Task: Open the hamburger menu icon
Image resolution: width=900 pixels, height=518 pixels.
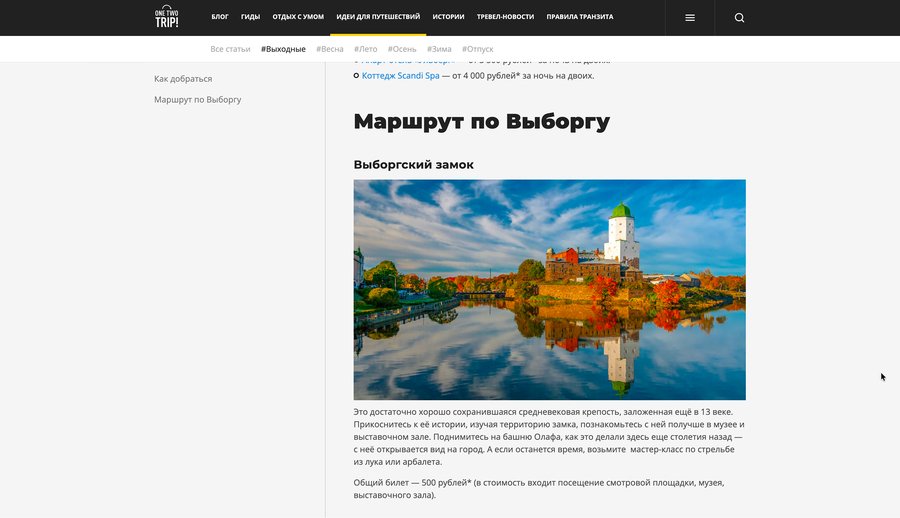Action: [x=690, y=18]
